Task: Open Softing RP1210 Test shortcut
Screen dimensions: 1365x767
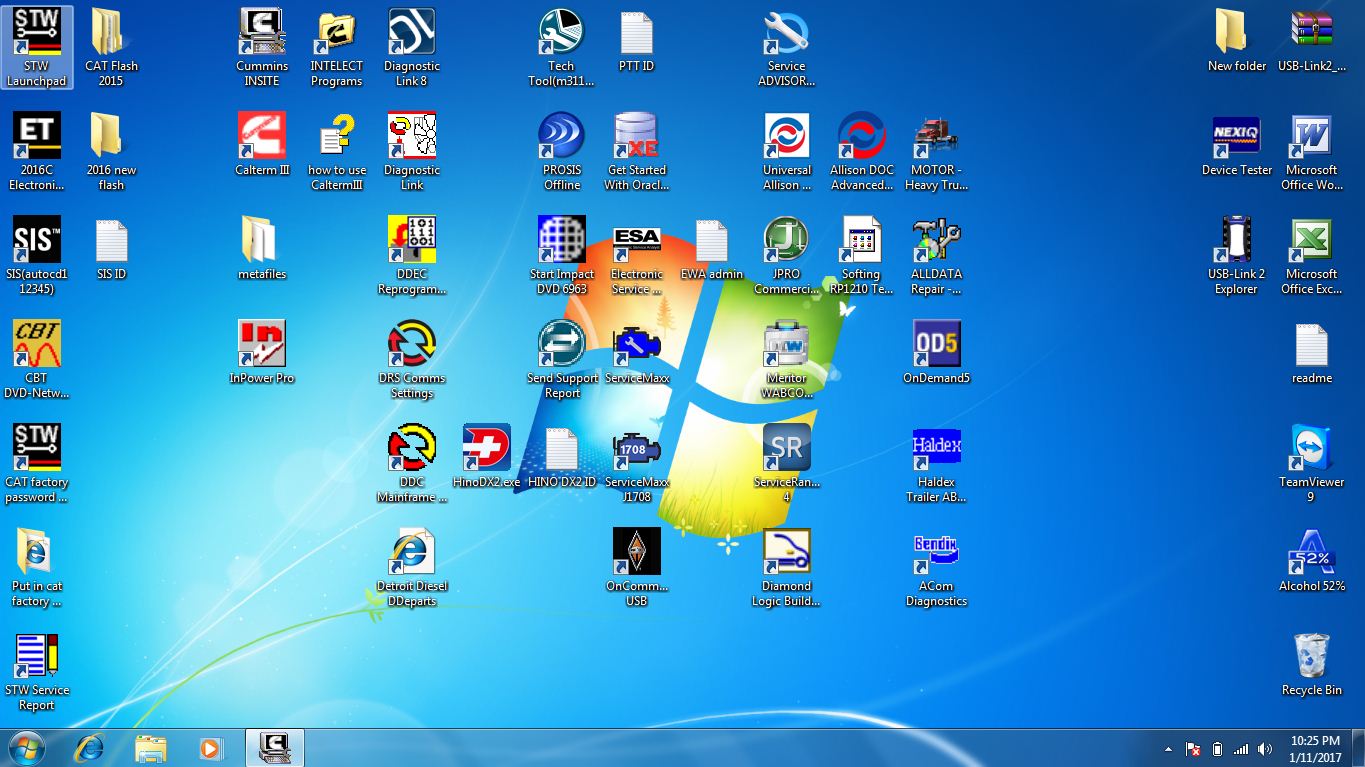Action: 861,255
